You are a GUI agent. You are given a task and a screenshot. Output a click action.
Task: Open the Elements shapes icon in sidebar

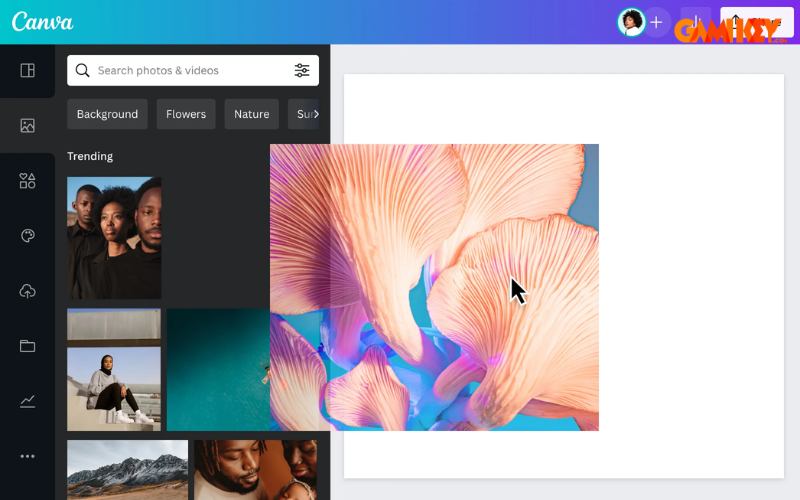[x=28, y=181]
